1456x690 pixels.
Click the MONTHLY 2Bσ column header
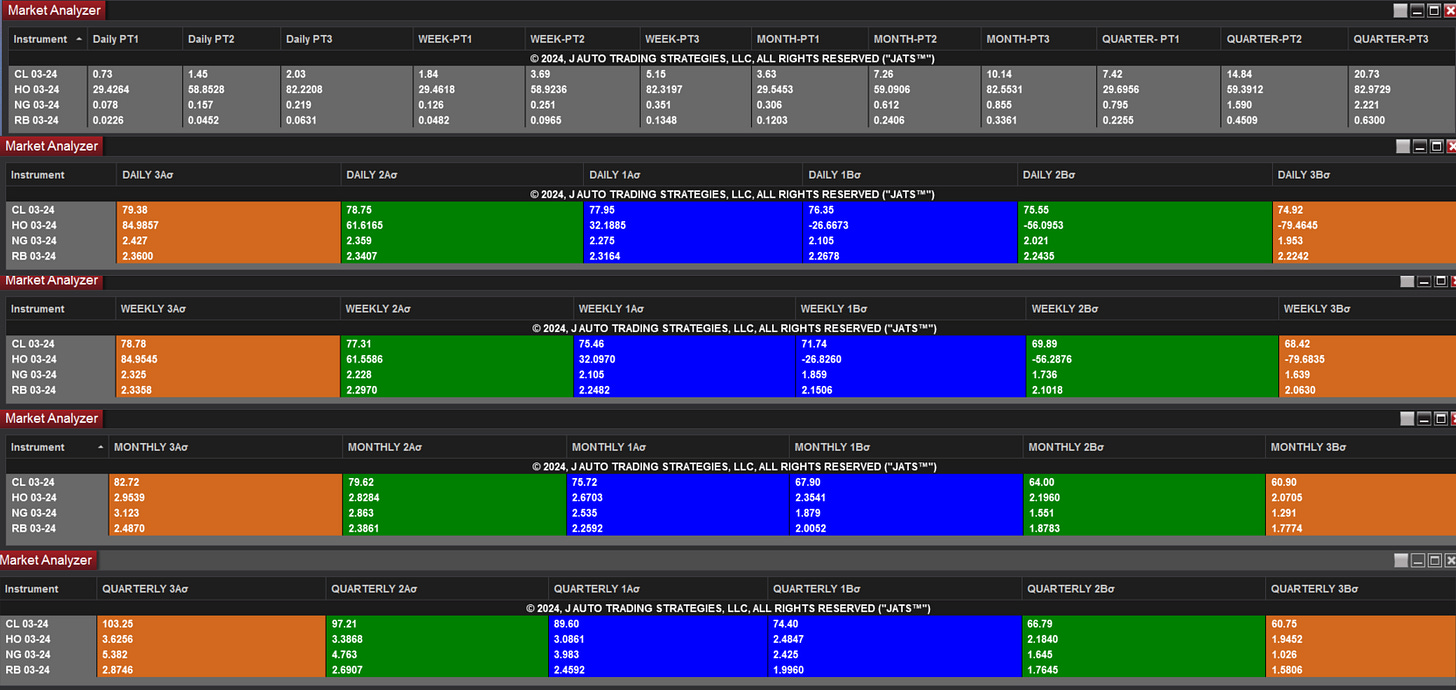(x=1144, y=447)
